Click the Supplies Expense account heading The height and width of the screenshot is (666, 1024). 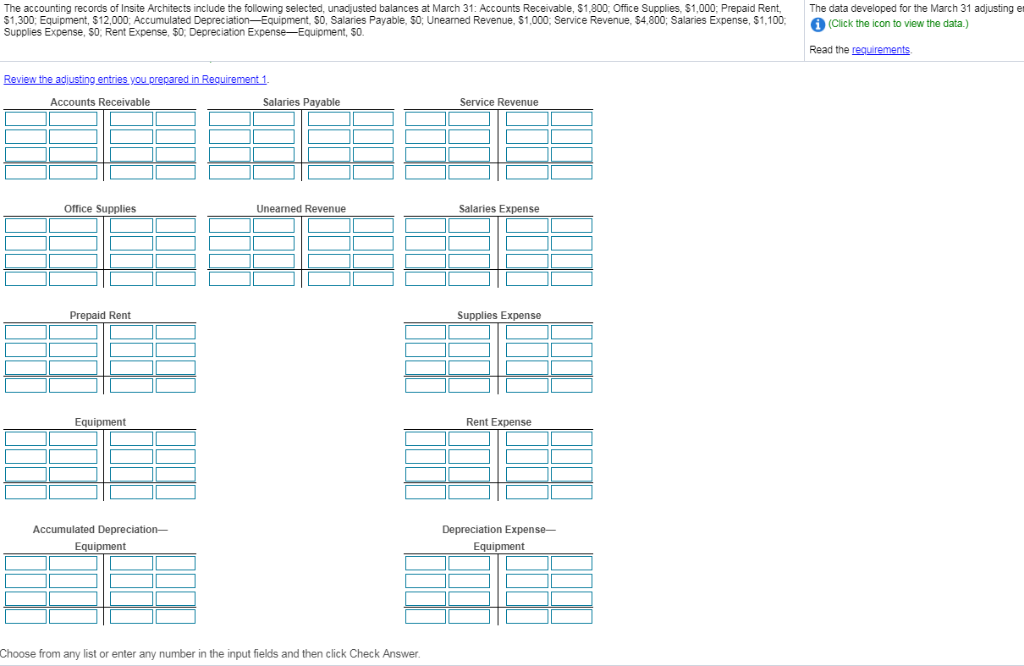click(x=499, y=315)
